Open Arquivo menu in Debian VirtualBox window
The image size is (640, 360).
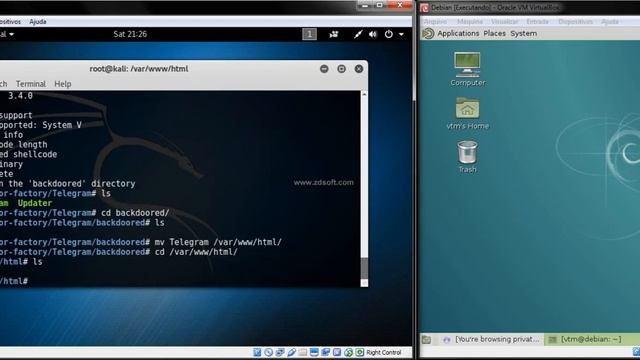tap(435, 22)
